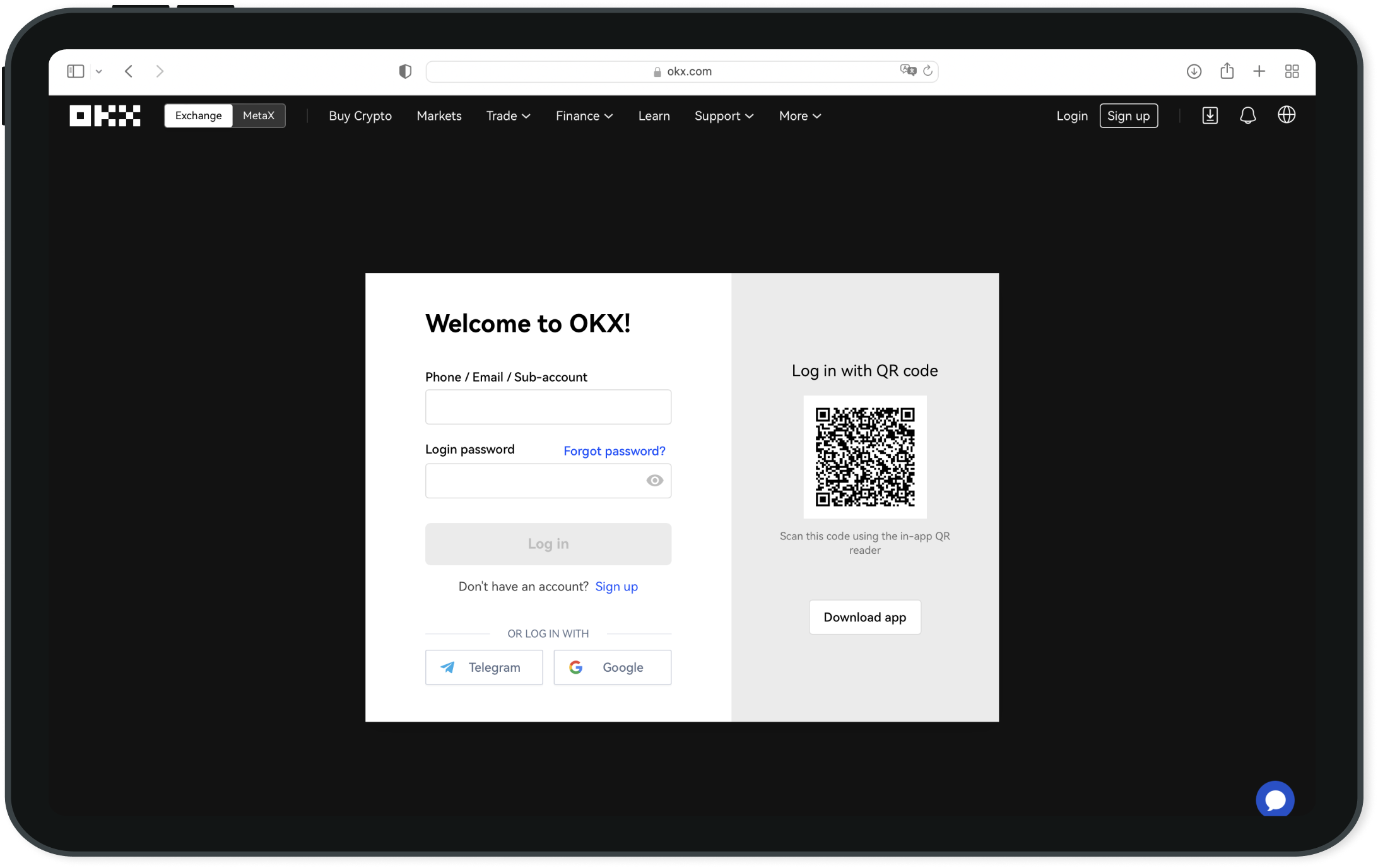Click the Sign up button
The height and width of the screenshot is (868, 1378).
pyautogui.click(x=1128, y=115)
